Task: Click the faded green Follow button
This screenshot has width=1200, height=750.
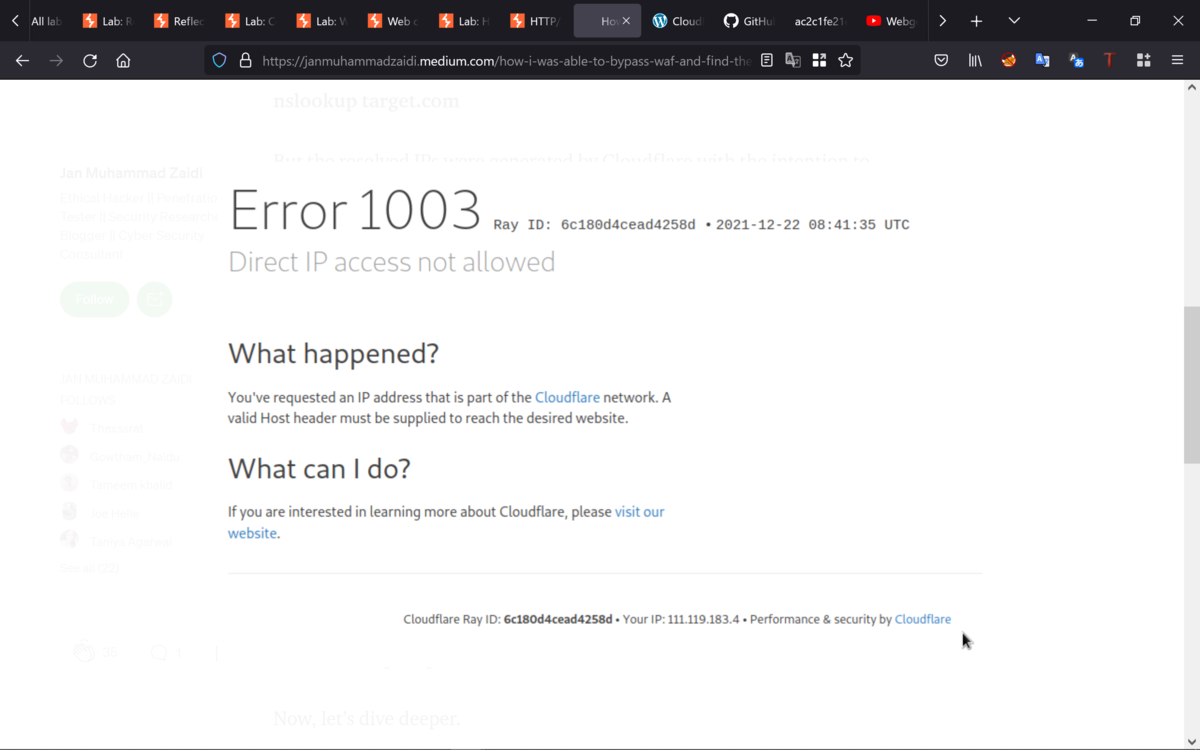Action: pos(94,299)
